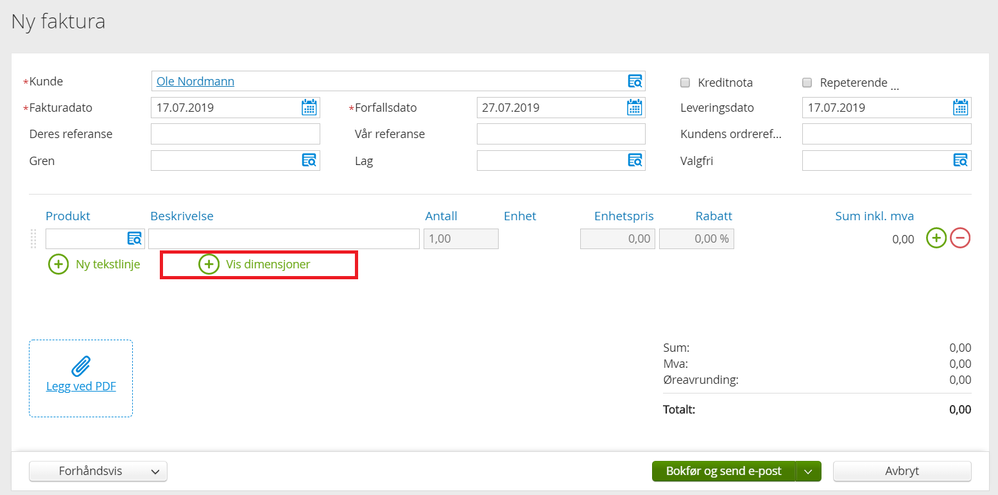Click the Enhet column header
The height and width of the screenshot is (495, 998).
tap(520, 216)
